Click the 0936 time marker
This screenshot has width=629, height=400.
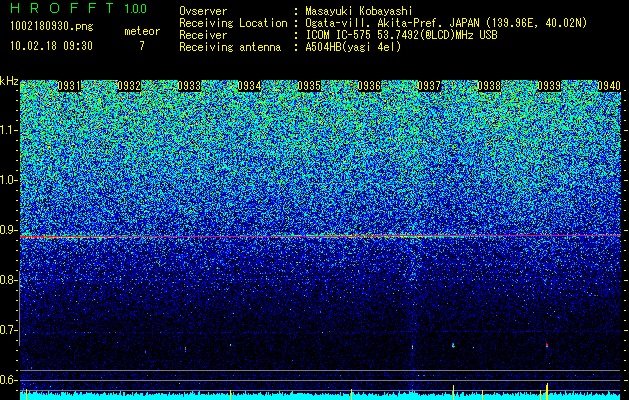tap(369, 86)
